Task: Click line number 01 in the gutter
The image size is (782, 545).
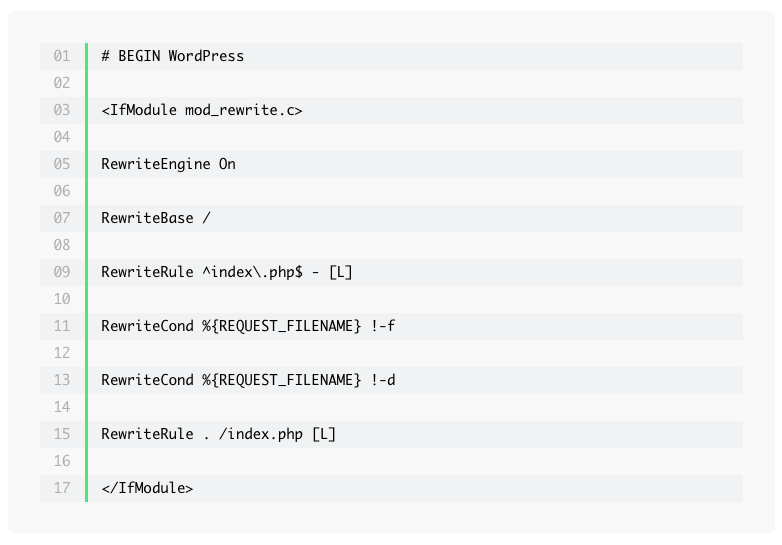Action: point(62,56)
